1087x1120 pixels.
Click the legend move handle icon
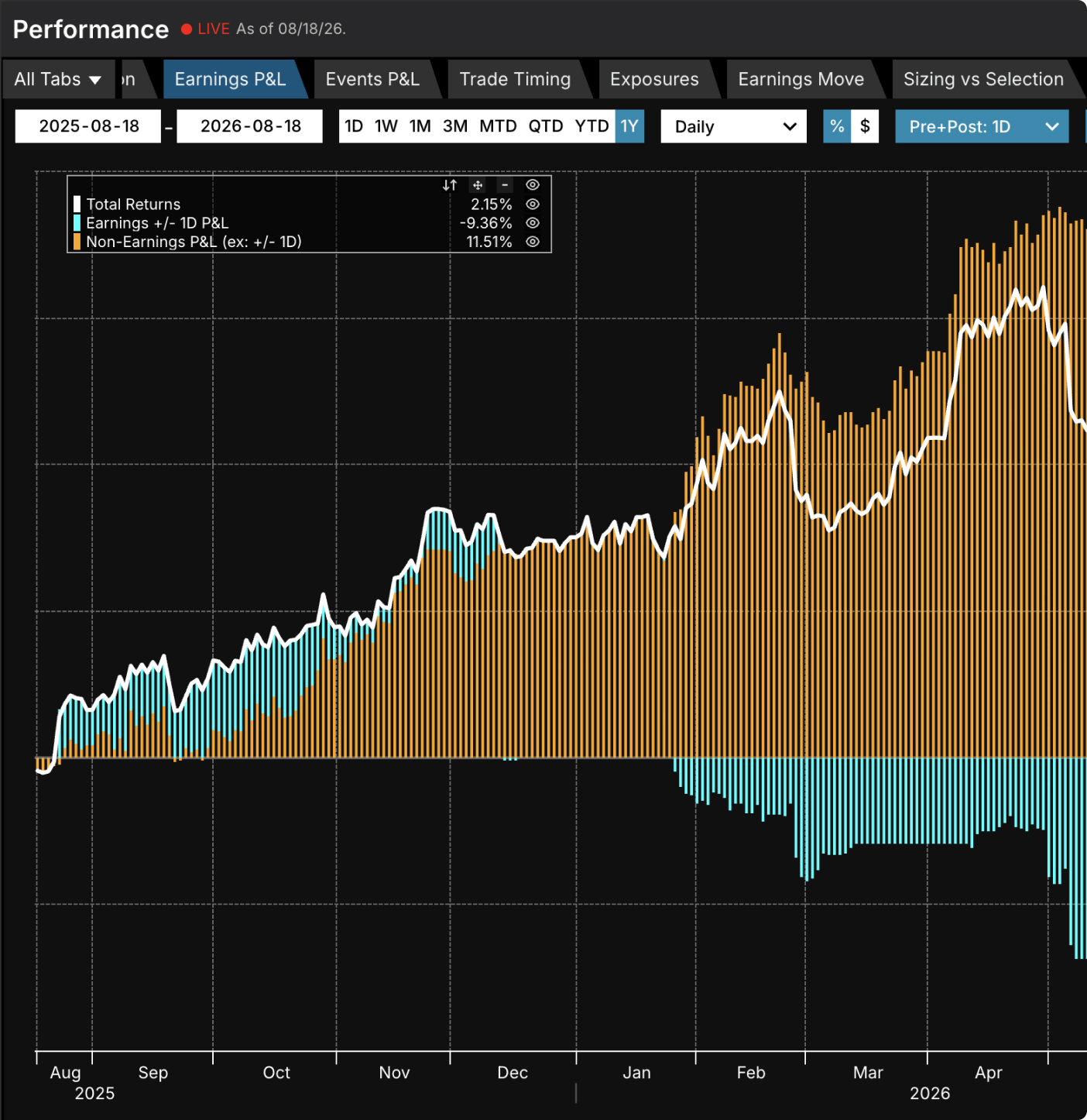point(478,185)
